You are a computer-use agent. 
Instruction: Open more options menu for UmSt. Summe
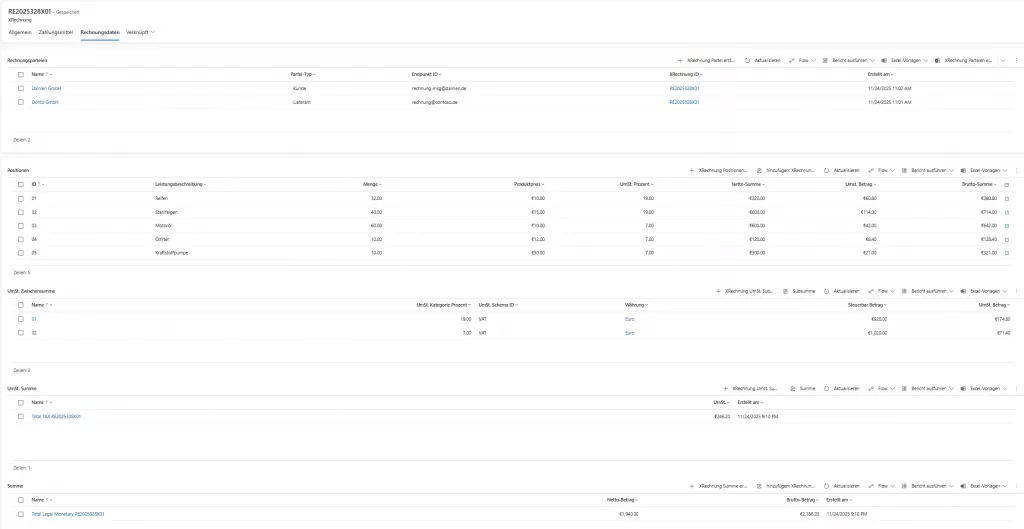coord(1016,388)
